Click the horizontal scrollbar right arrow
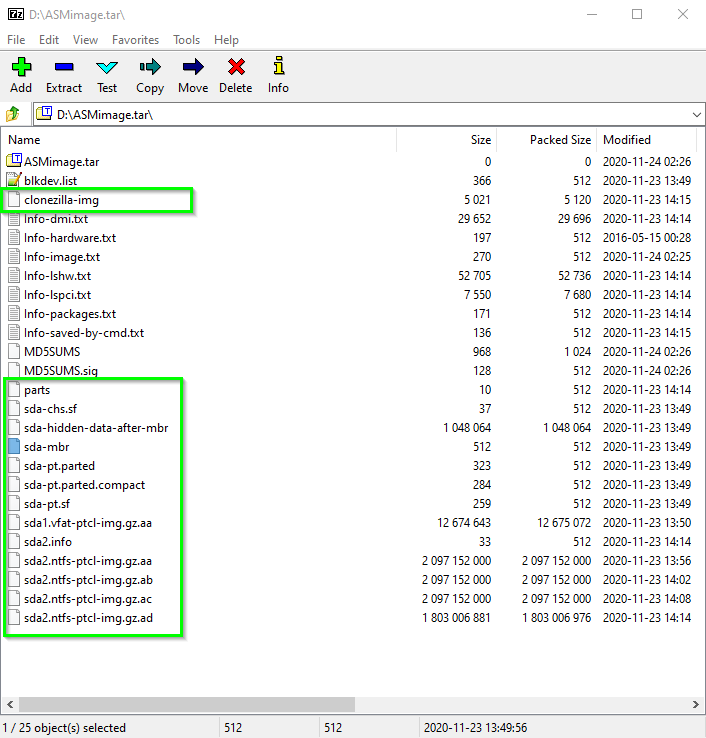Viewport: 706px width, 738px height. pos(696,705)
